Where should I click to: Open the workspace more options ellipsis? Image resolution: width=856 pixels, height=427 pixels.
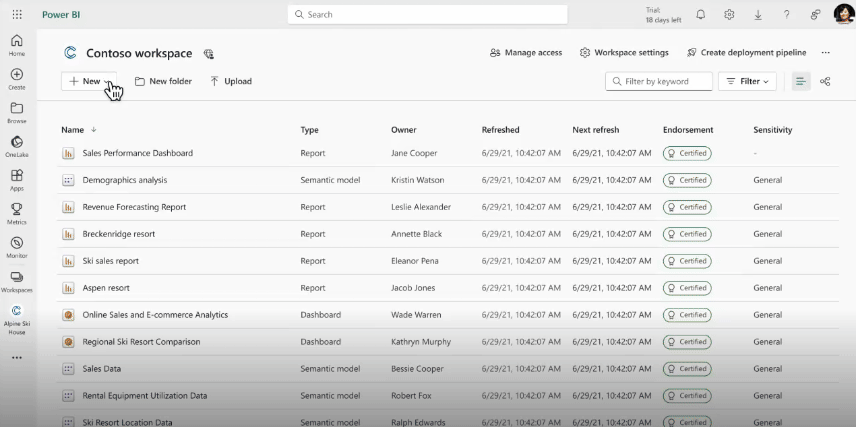click(825, 53)
